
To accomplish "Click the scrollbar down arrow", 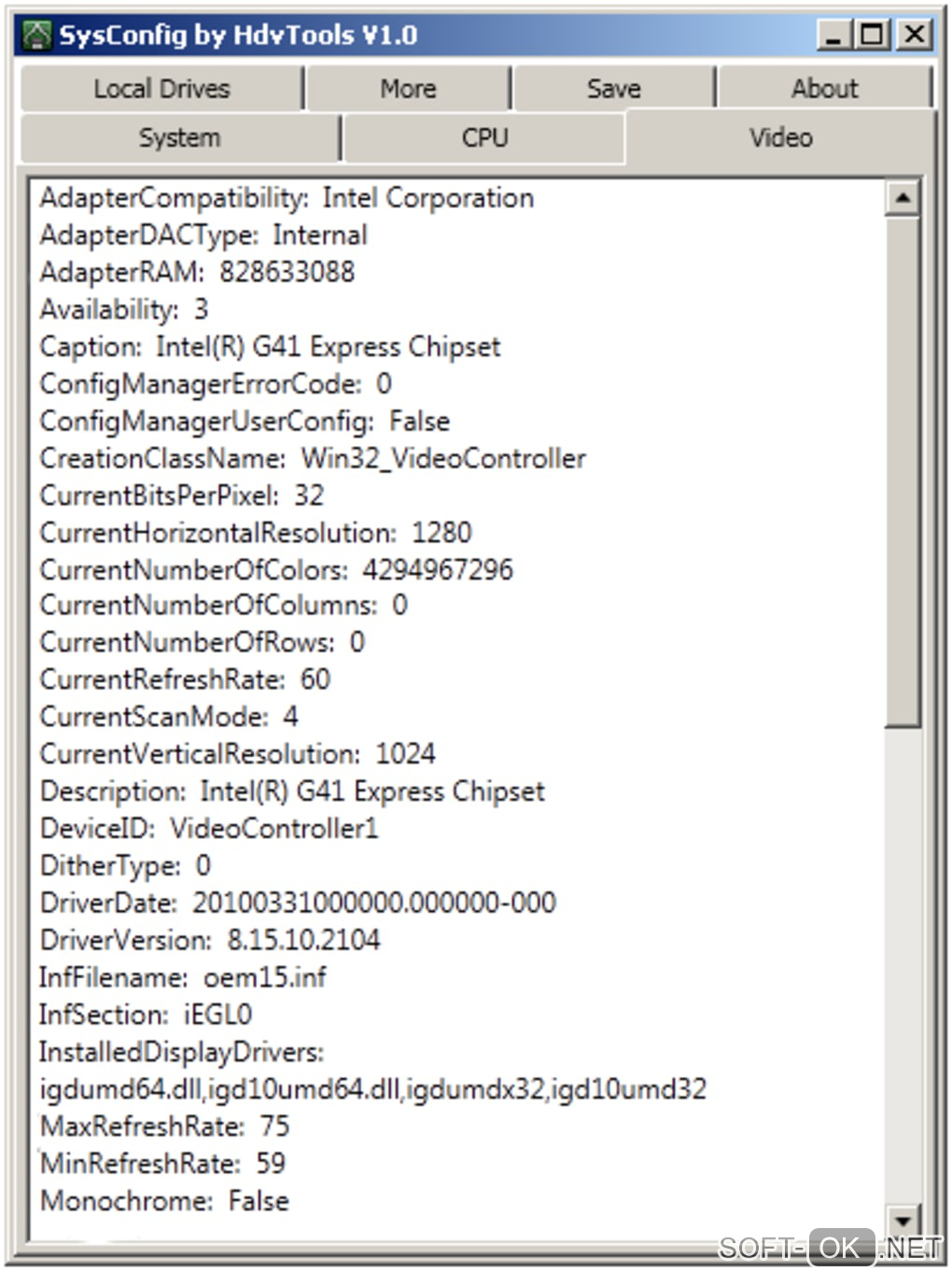I will click(x=902, y=1220).
